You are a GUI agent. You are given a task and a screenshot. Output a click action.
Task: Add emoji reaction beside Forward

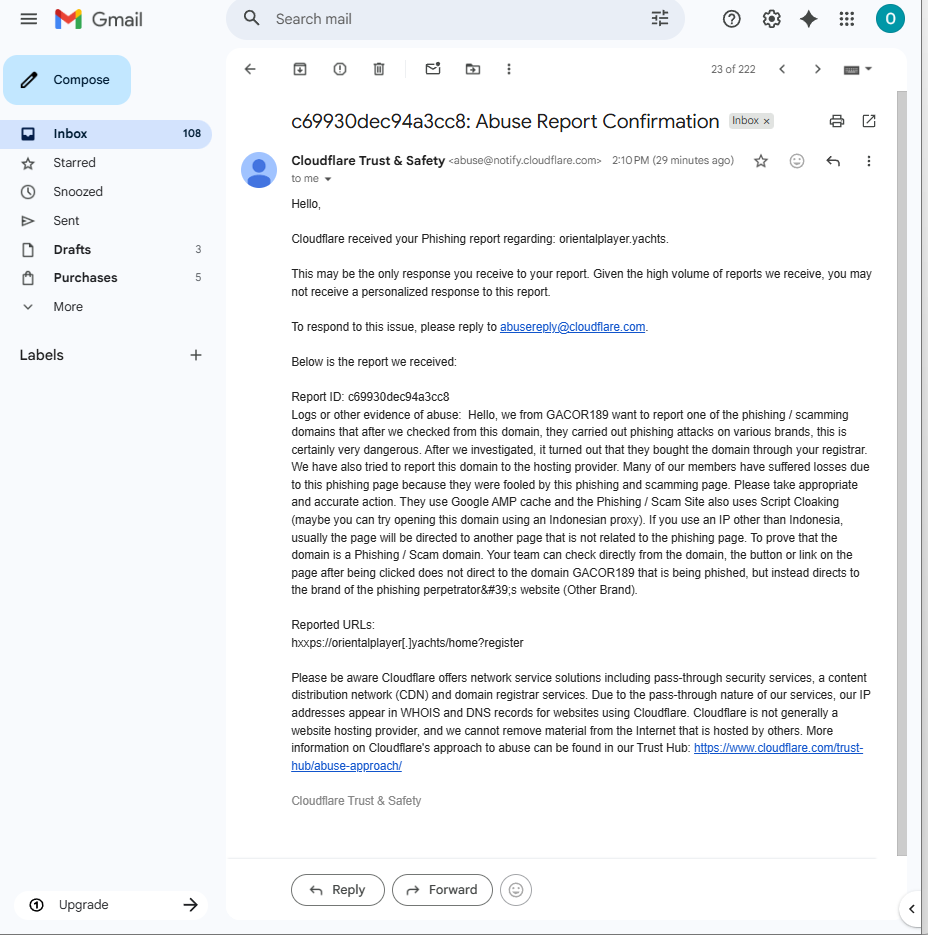(516, 890)
